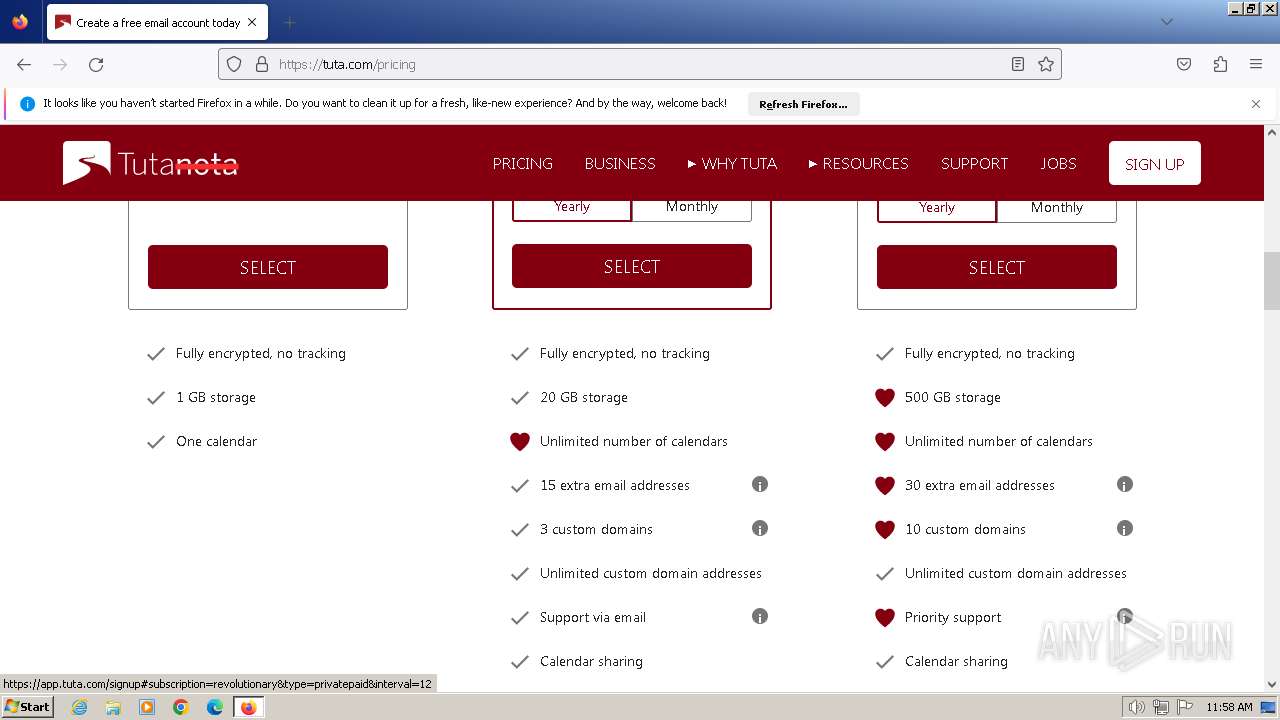1280x720 pixels.
Task: Click the page vertical scrollbar thumb
Action: point(1272,282)
